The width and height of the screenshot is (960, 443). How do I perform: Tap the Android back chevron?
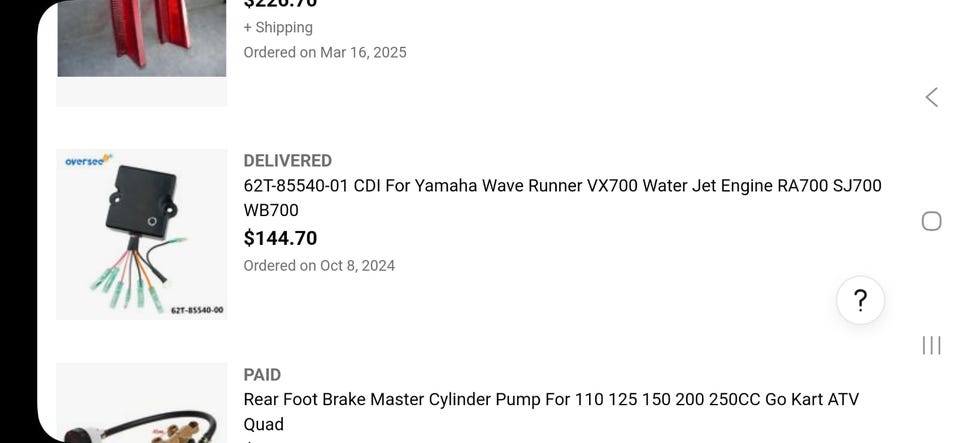click(x=931, y=97)
